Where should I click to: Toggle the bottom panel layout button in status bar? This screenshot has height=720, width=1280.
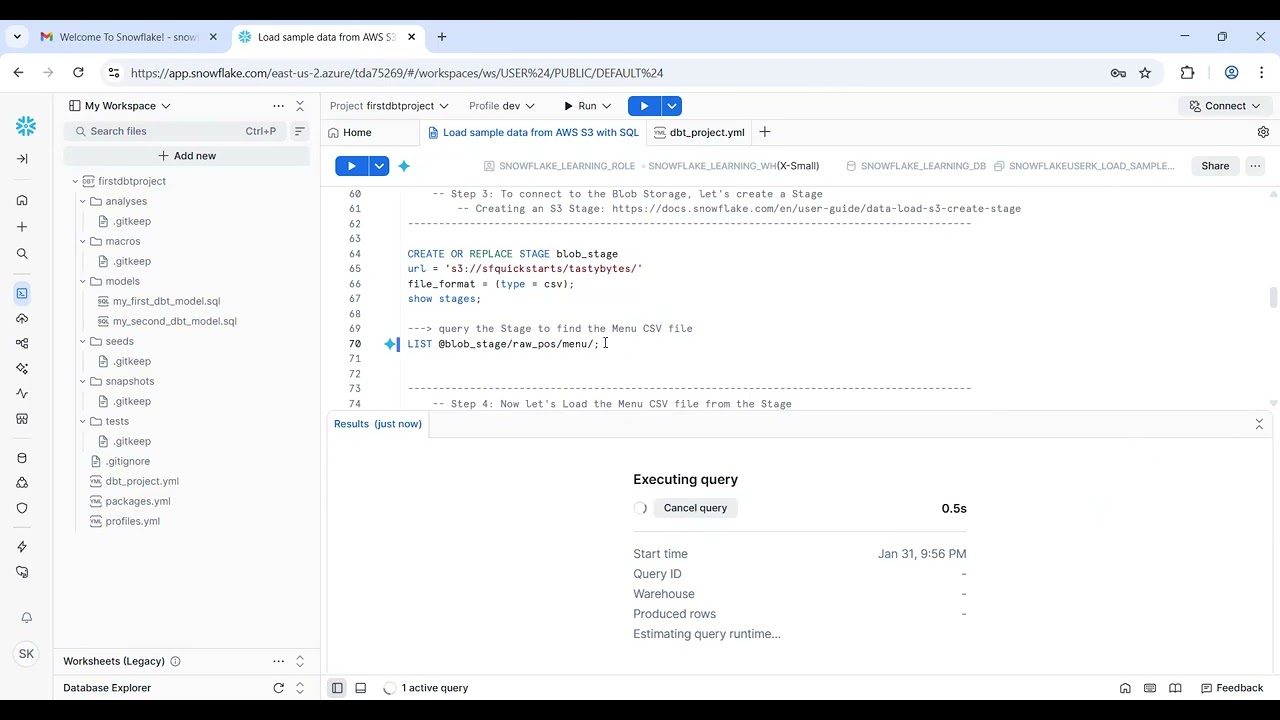click(x=361, y=688)
